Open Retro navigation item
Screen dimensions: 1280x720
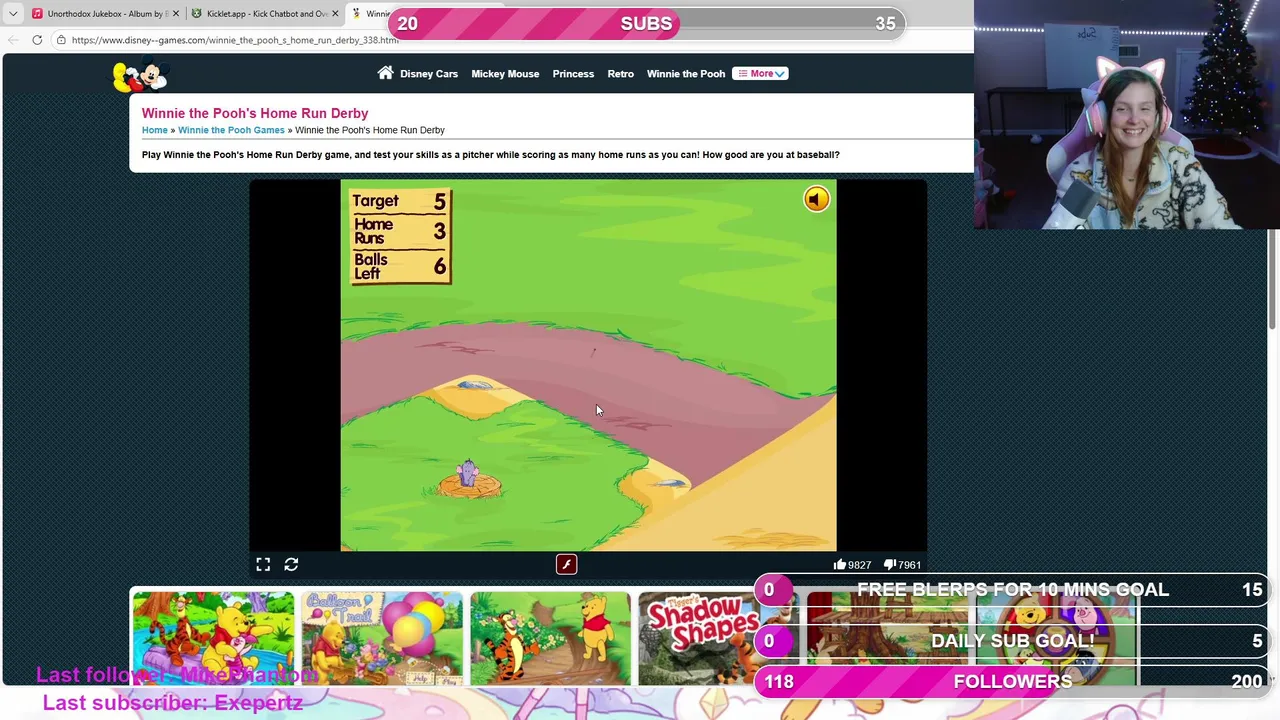coord(620,74)
